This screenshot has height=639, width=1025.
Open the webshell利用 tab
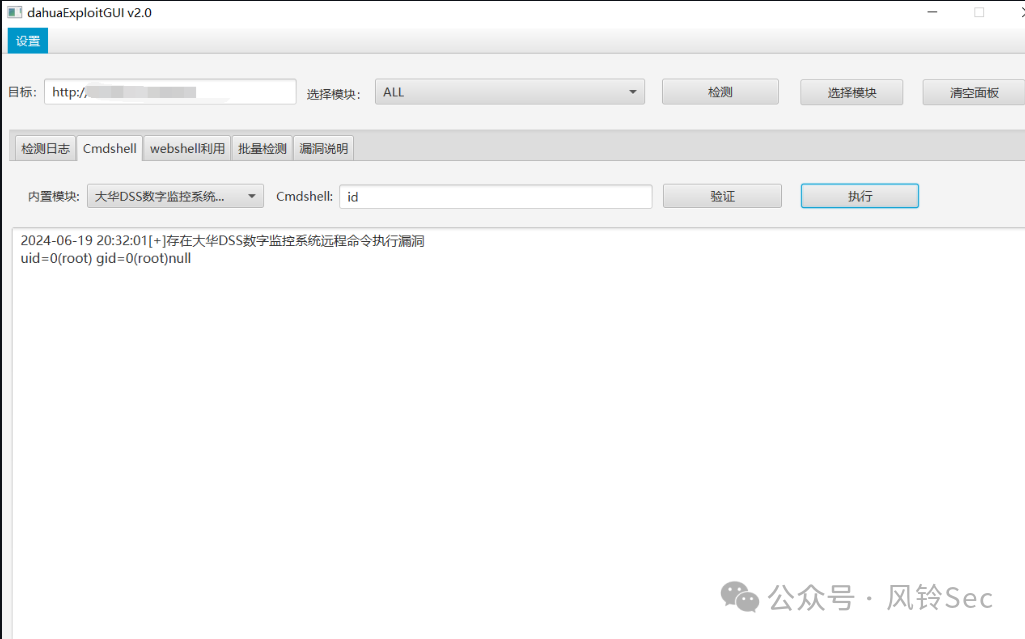pyautogui.click(x=187, y=148)
